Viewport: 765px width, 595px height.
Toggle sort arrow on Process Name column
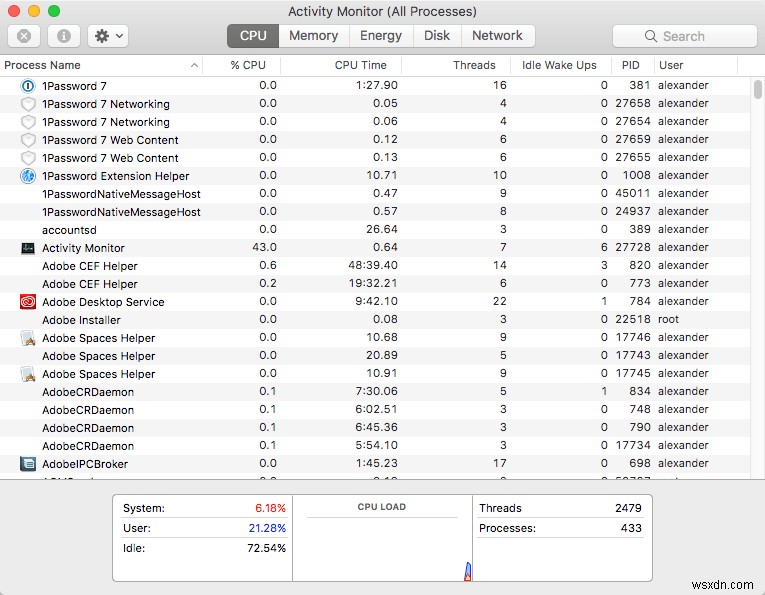pos(194,65)
